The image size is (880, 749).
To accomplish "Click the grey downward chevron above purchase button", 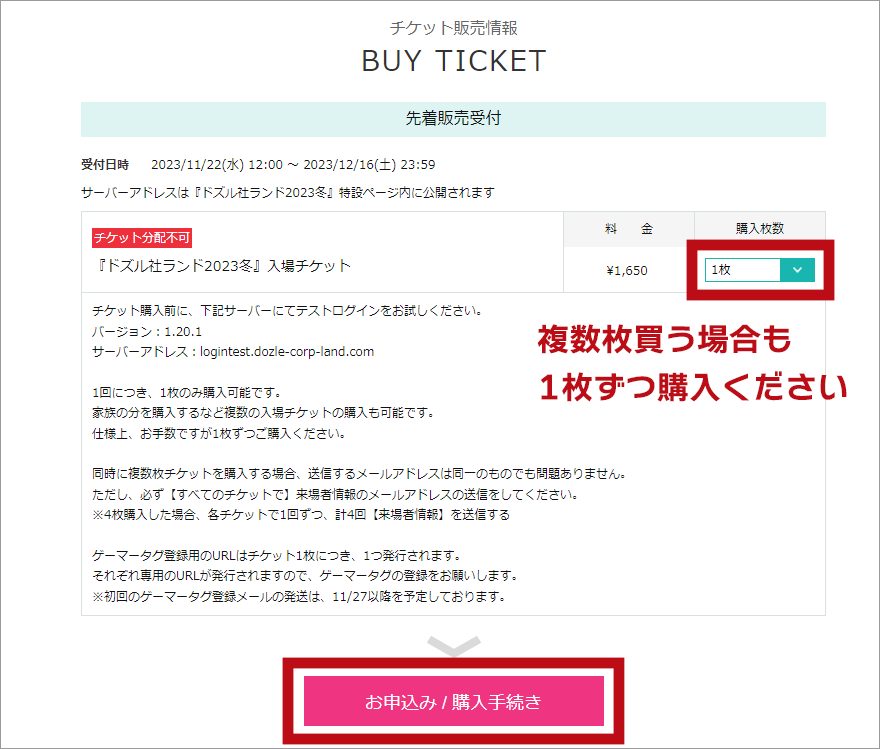I will (453, 646).
